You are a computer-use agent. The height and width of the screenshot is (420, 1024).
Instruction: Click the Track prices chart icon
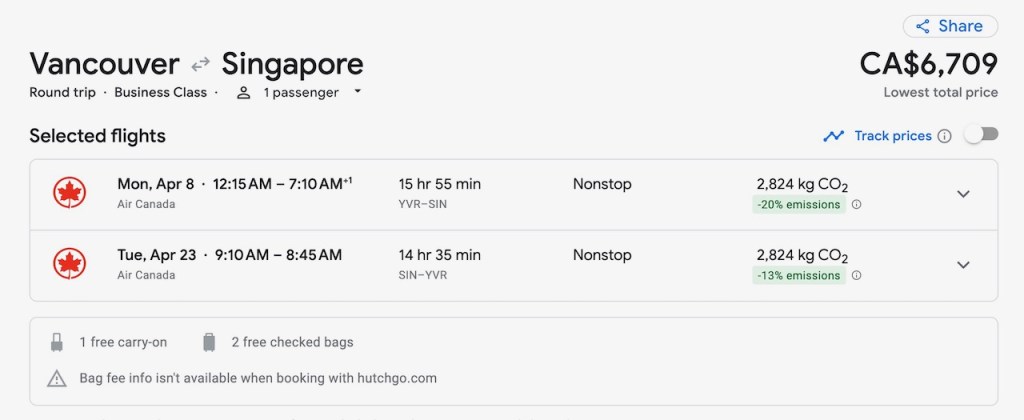coord(834,136)
